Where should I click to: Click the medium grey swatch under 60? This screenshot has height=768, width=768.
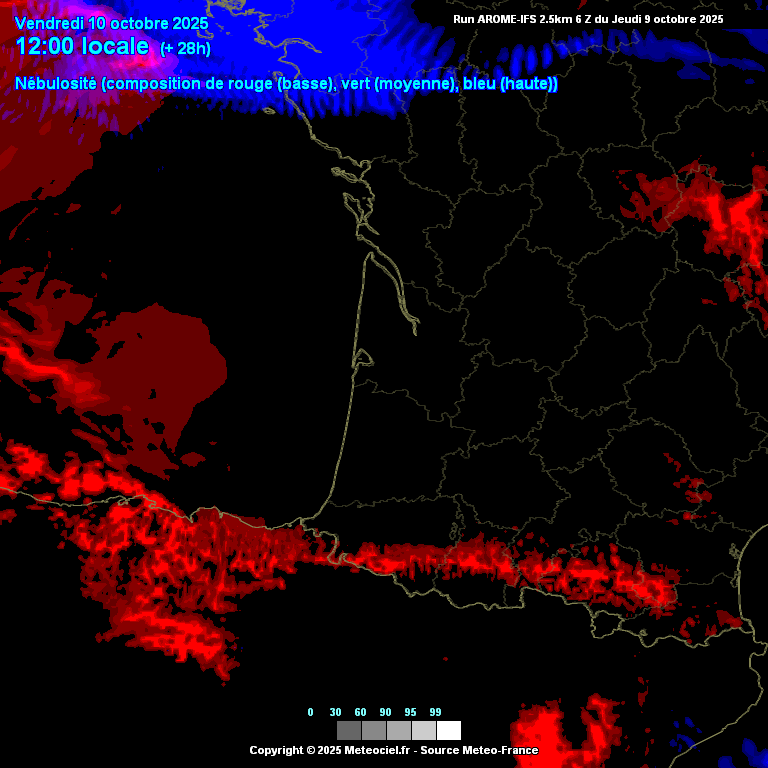click(x=374, y=730)
